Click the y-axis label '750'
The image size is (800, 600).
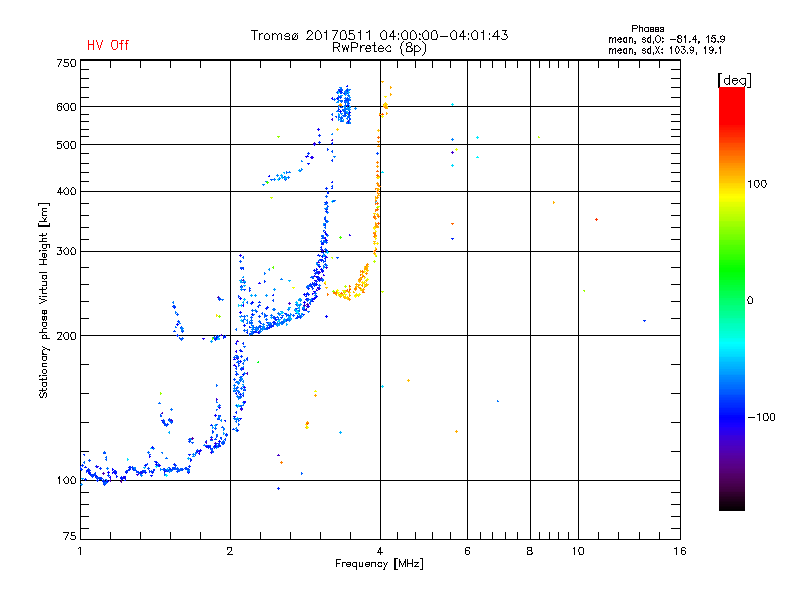point(66,63)
